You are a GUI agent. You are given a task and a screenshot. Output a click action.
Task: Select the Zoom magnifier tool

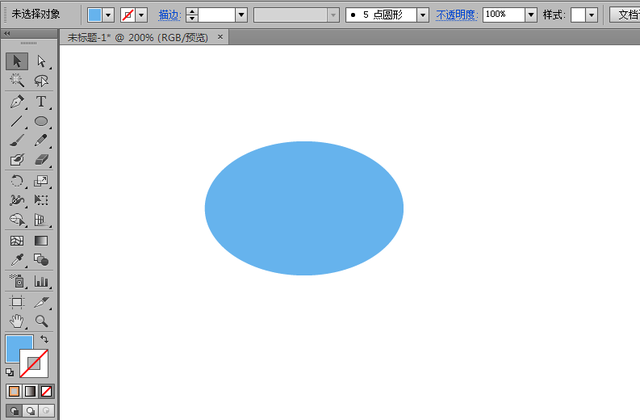[41, 321]
